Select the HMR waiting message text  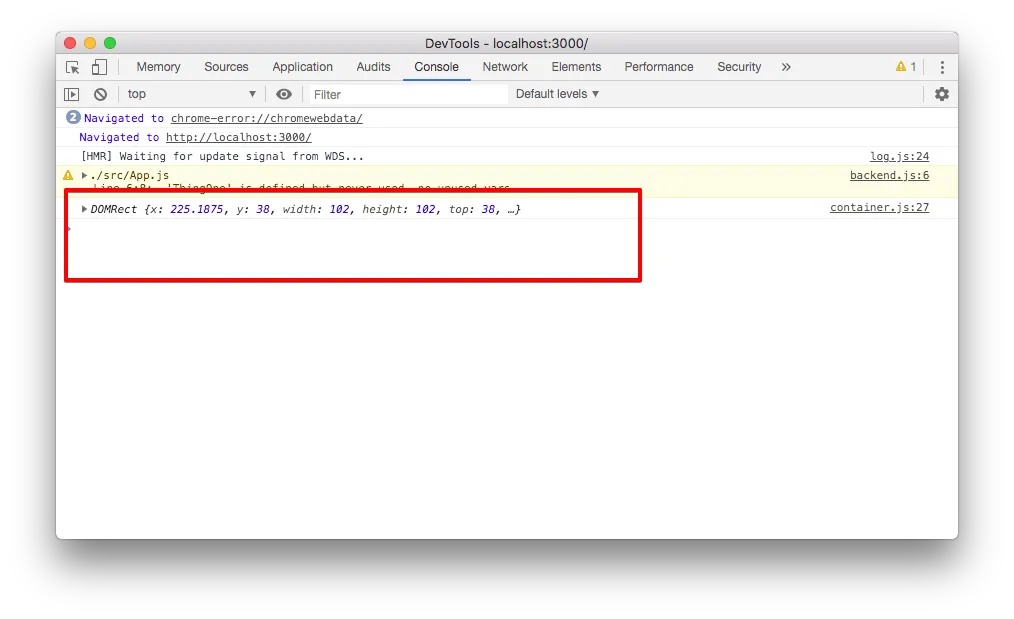pos(222,157)
